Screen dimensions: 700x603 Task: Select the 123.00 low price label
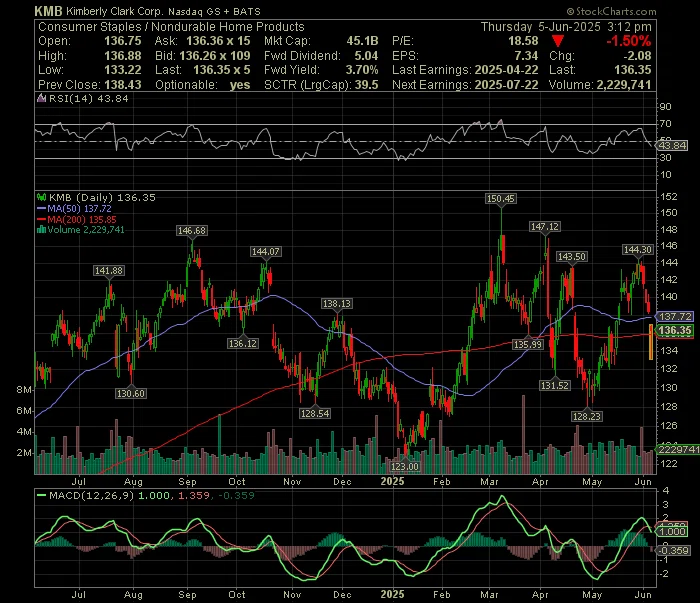(x=404, y=466)
